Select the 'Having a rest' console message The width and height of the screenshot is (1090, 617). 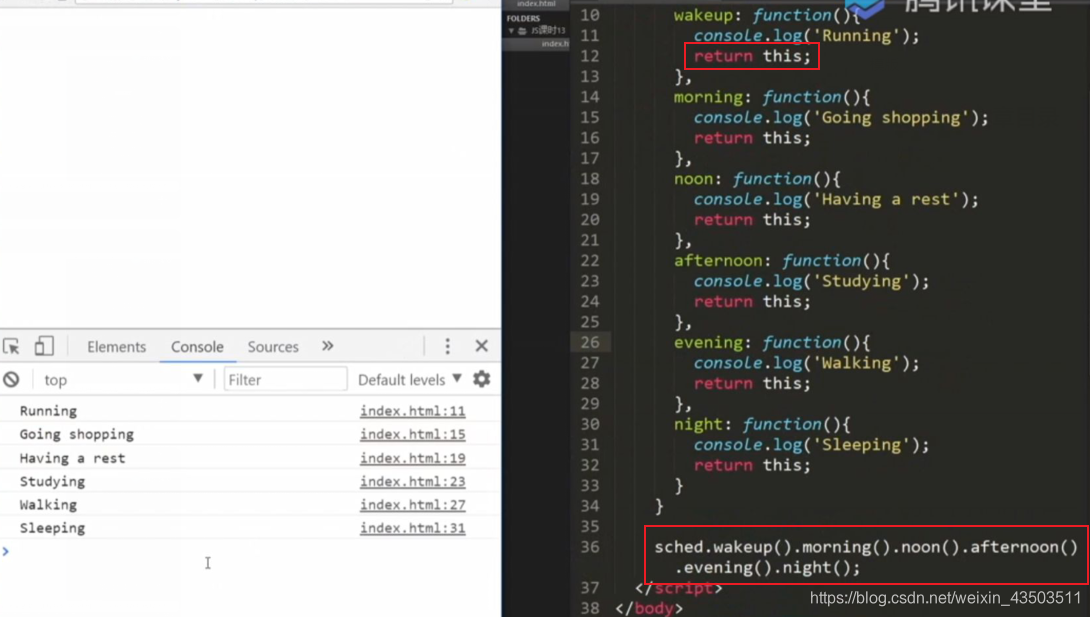click(72, 458)
